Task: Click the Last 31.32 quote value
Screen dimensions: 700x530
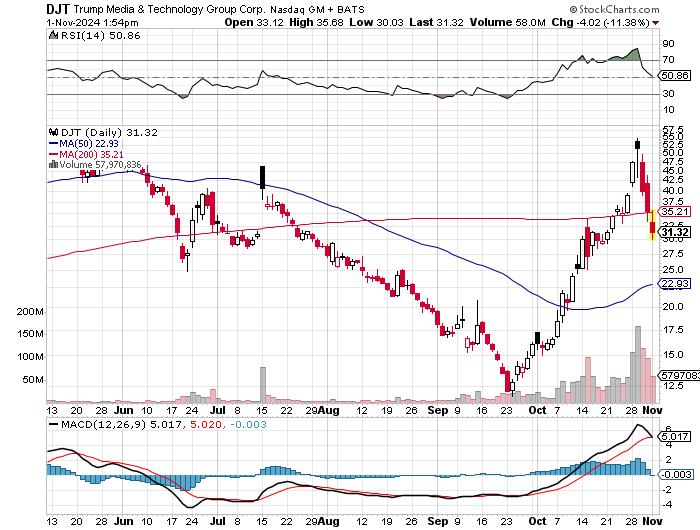Action: pos(436,22)
